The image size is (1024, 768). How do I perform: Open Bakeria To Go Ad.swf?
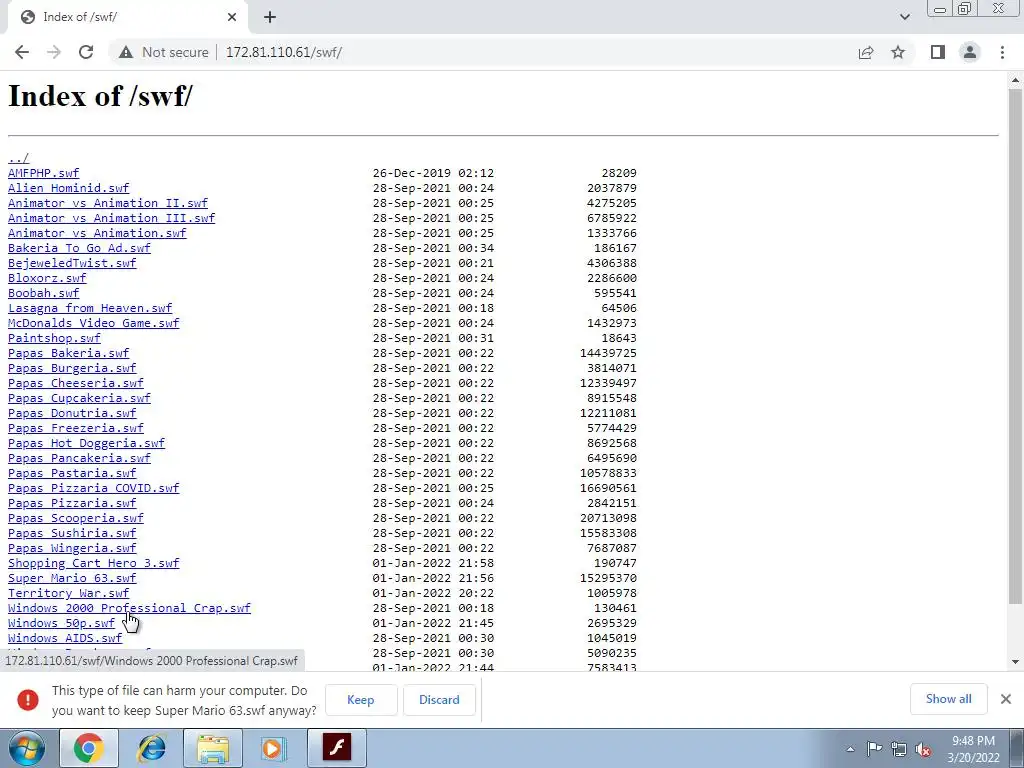pyautogui.click(x=79, y=248)
